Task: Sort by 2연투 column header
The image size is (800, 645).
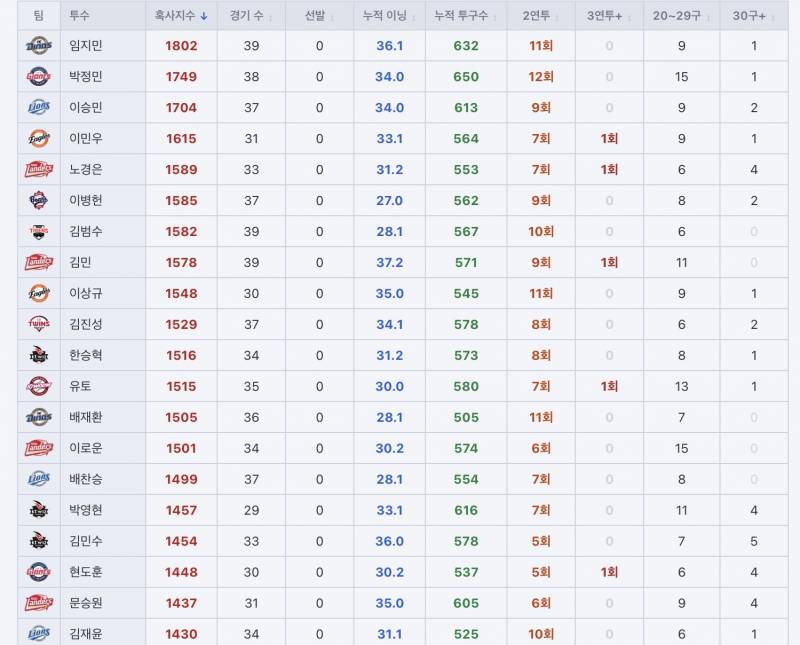Action: click(x=541, y=16)
